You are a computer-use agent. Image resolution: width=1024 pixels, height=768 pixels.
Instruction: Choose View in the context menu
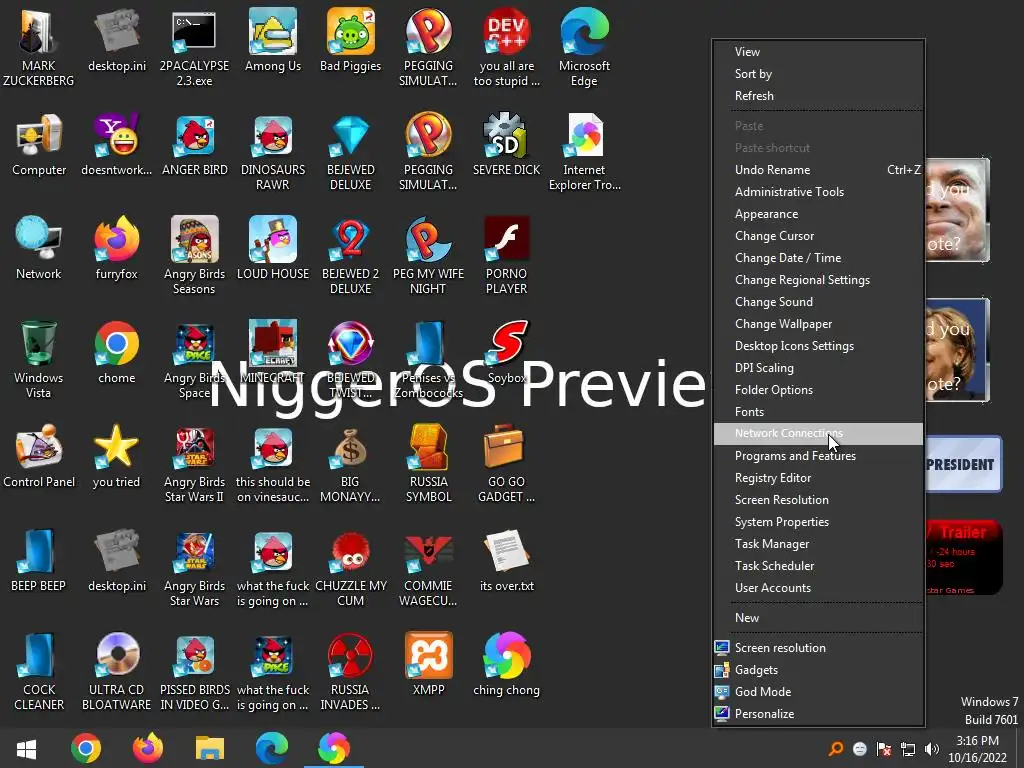[x=818, y=52]
